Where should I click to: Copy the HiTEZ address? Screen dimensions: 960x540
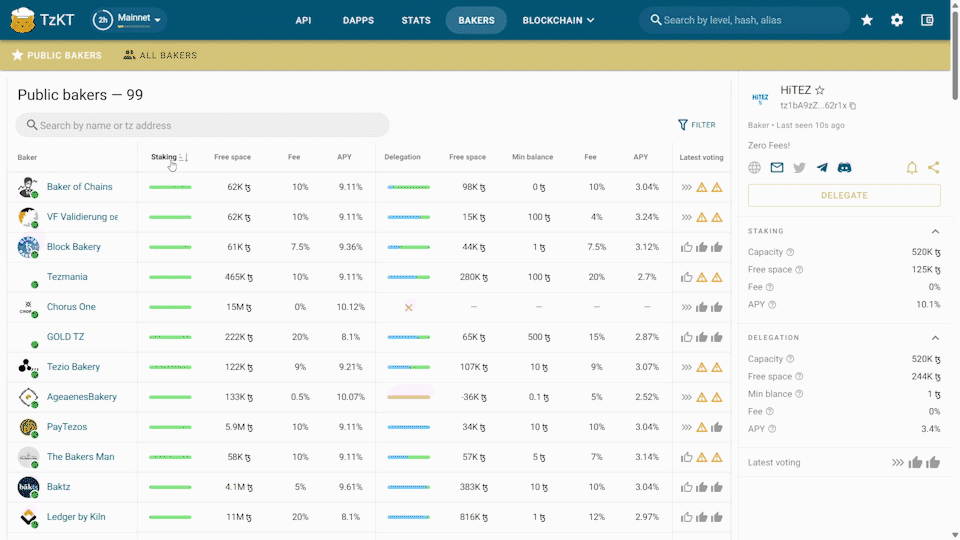click(x=853, y=106)
